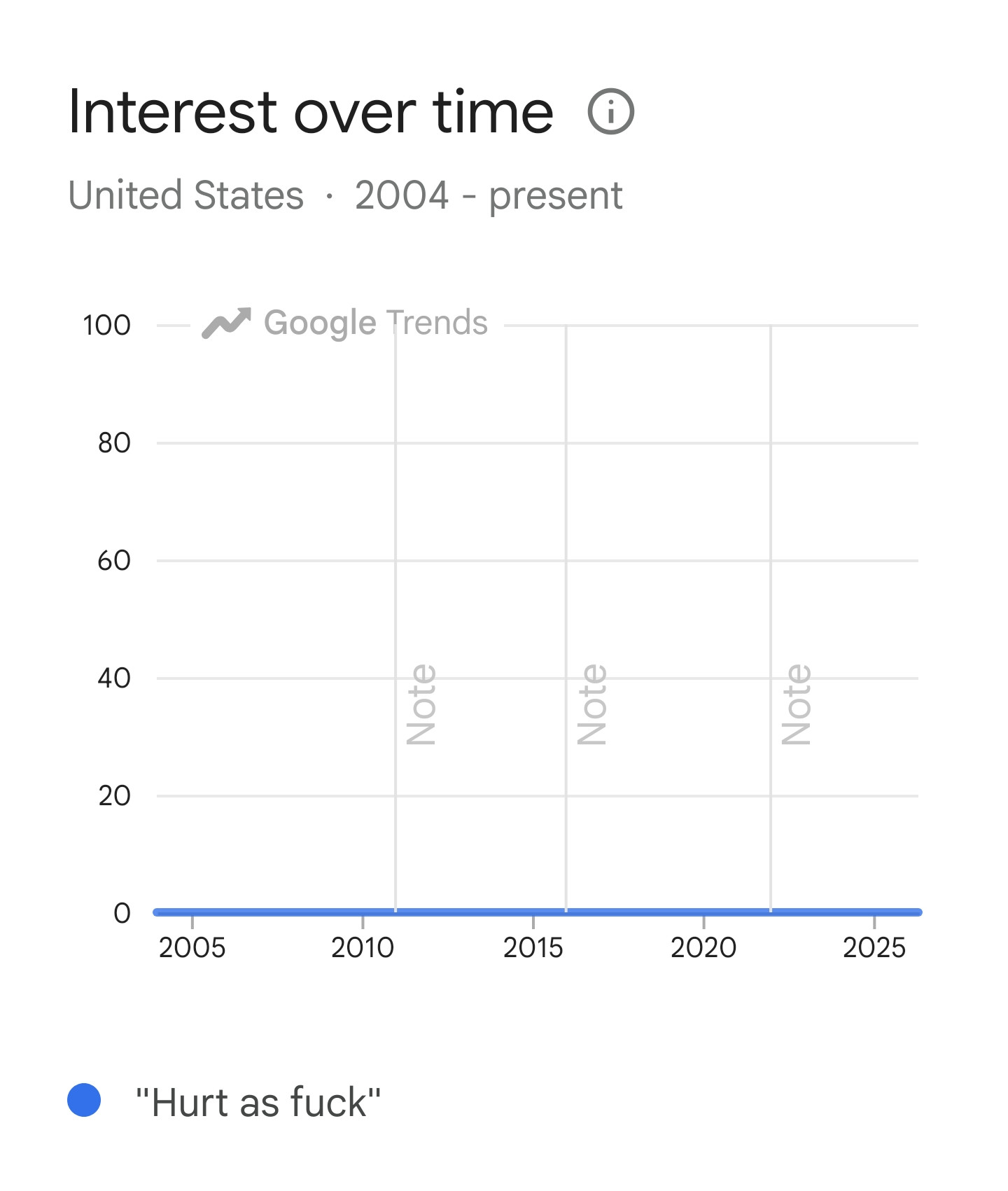Click the 100 value on the y-axis
1008x1191 pixels.
(106, 325)
